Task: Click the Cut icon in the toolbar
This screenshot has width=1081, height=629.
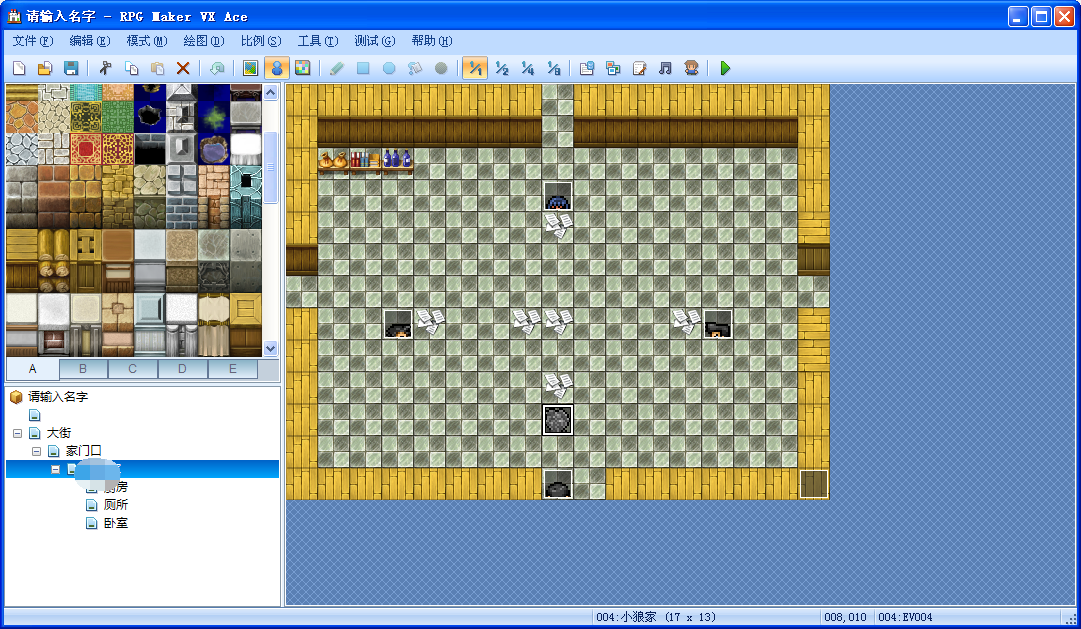Action: [105, 68]
